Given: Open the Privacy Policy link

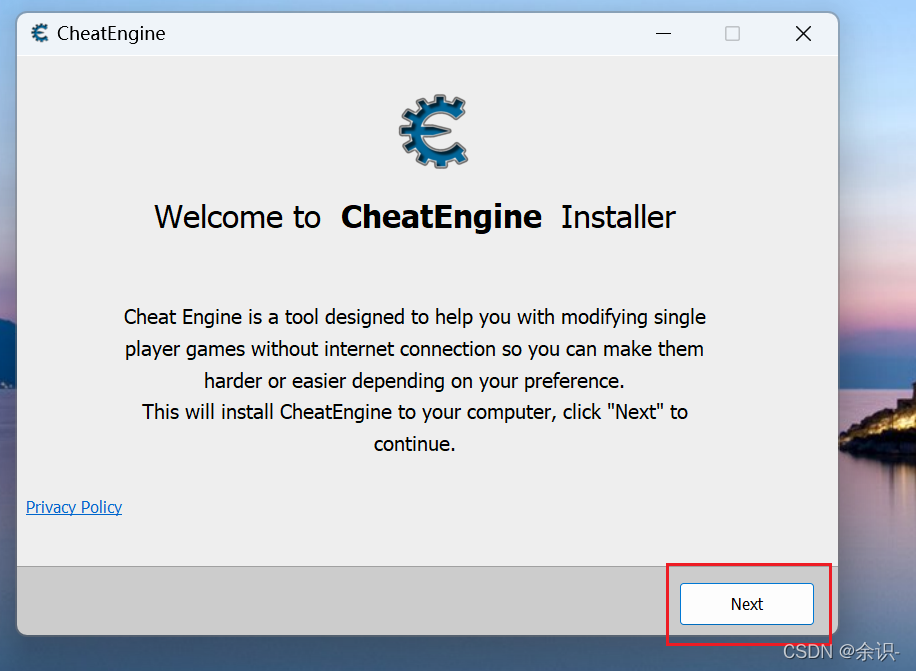Looking at the screenshot, I should coord(74,507).
